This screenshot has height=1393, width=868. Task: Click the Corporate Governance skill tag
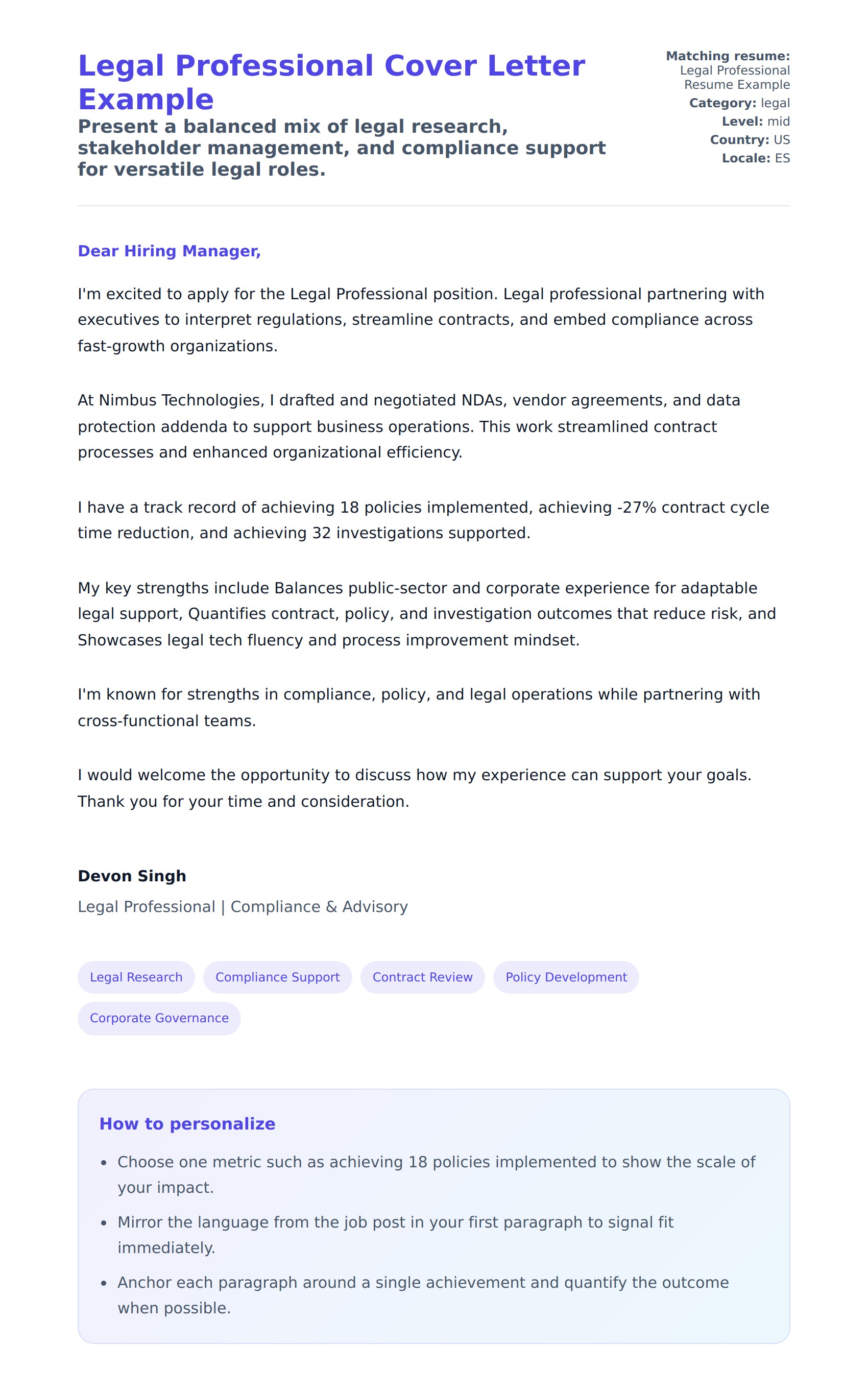[x=159, y=1018]
